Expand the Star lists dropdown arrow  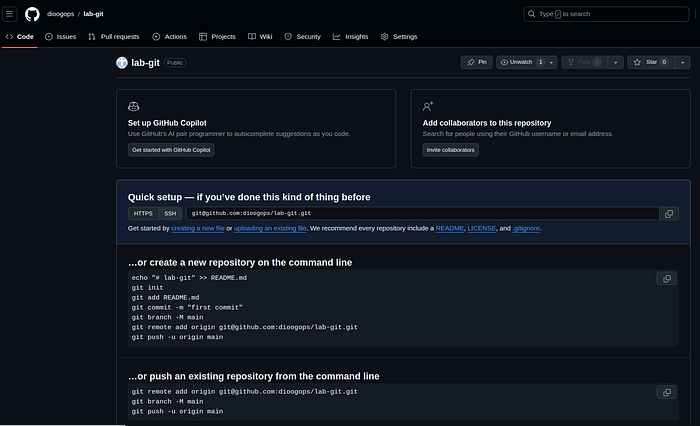[683, 62]
